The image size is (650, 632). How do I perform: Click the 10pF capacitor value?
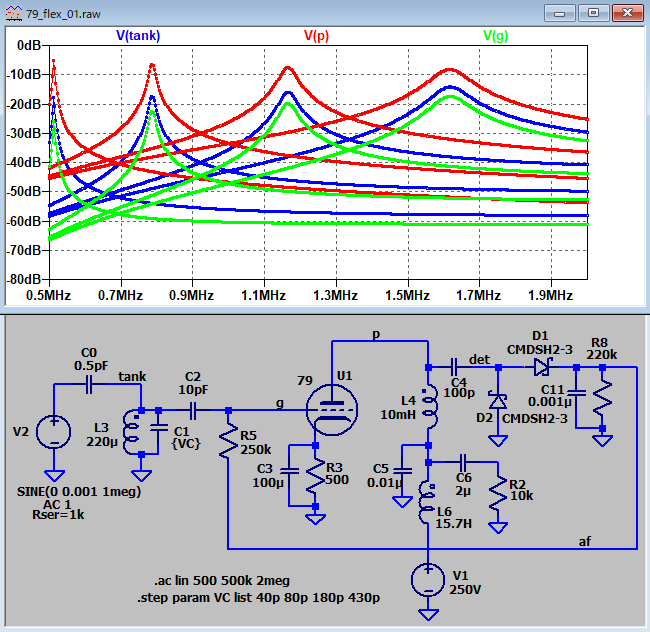pos(193,390)
